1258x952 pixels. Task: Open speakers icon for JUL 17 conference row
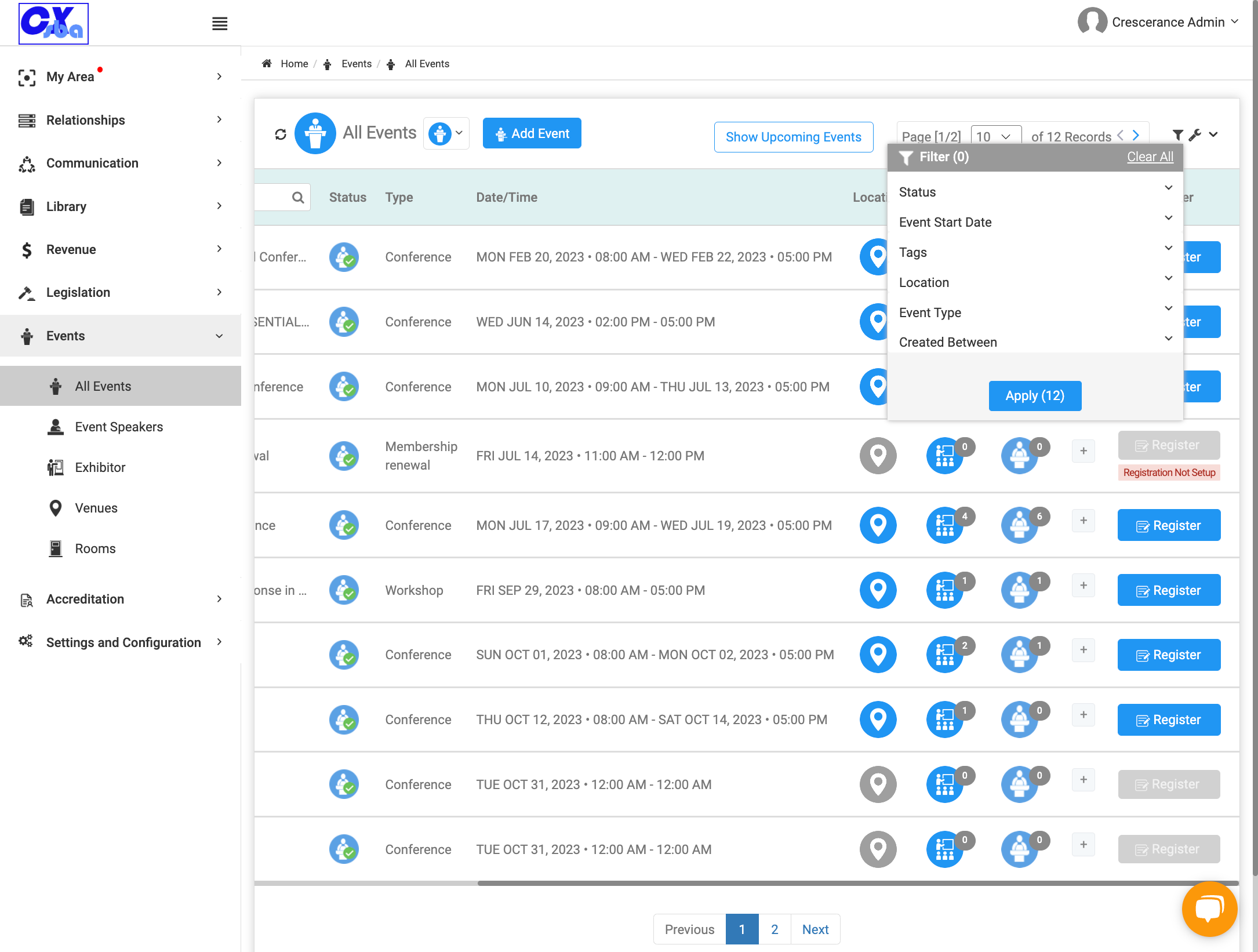click(x=1020, y=525)
